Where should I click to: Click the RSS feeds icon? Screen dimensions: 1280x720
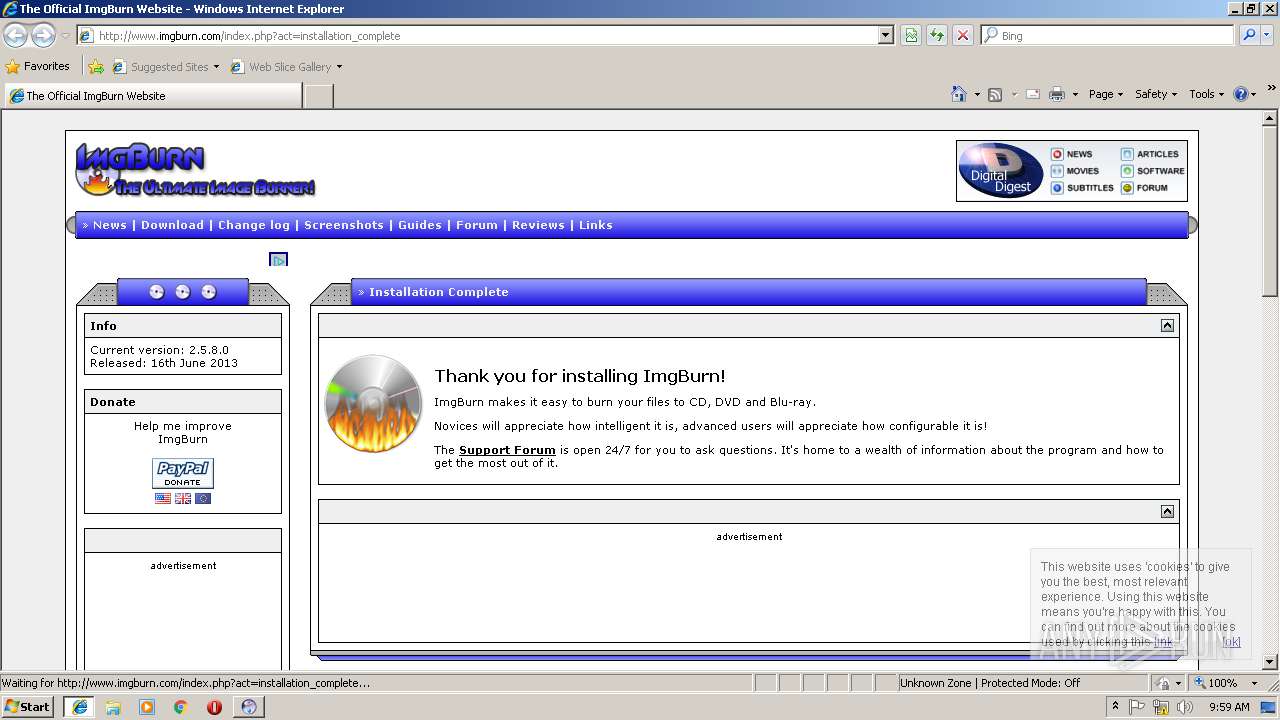click(995, 94)
